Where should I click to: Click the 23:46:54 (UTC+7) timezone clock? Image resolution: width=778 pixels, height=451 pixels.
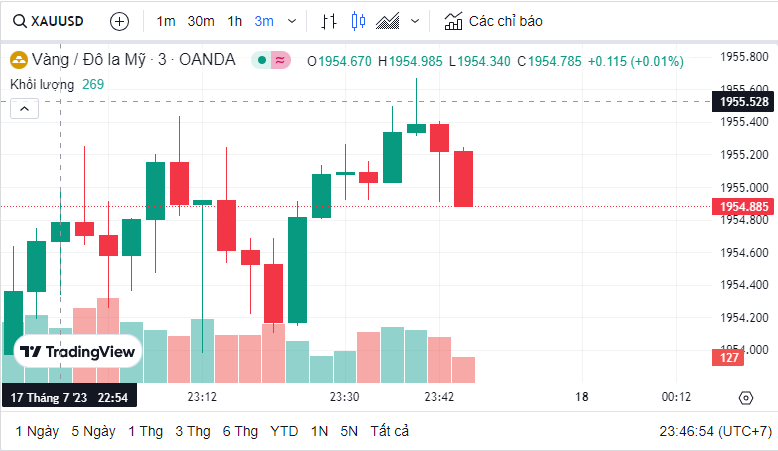pyautogui.click(x=715, y=431)
